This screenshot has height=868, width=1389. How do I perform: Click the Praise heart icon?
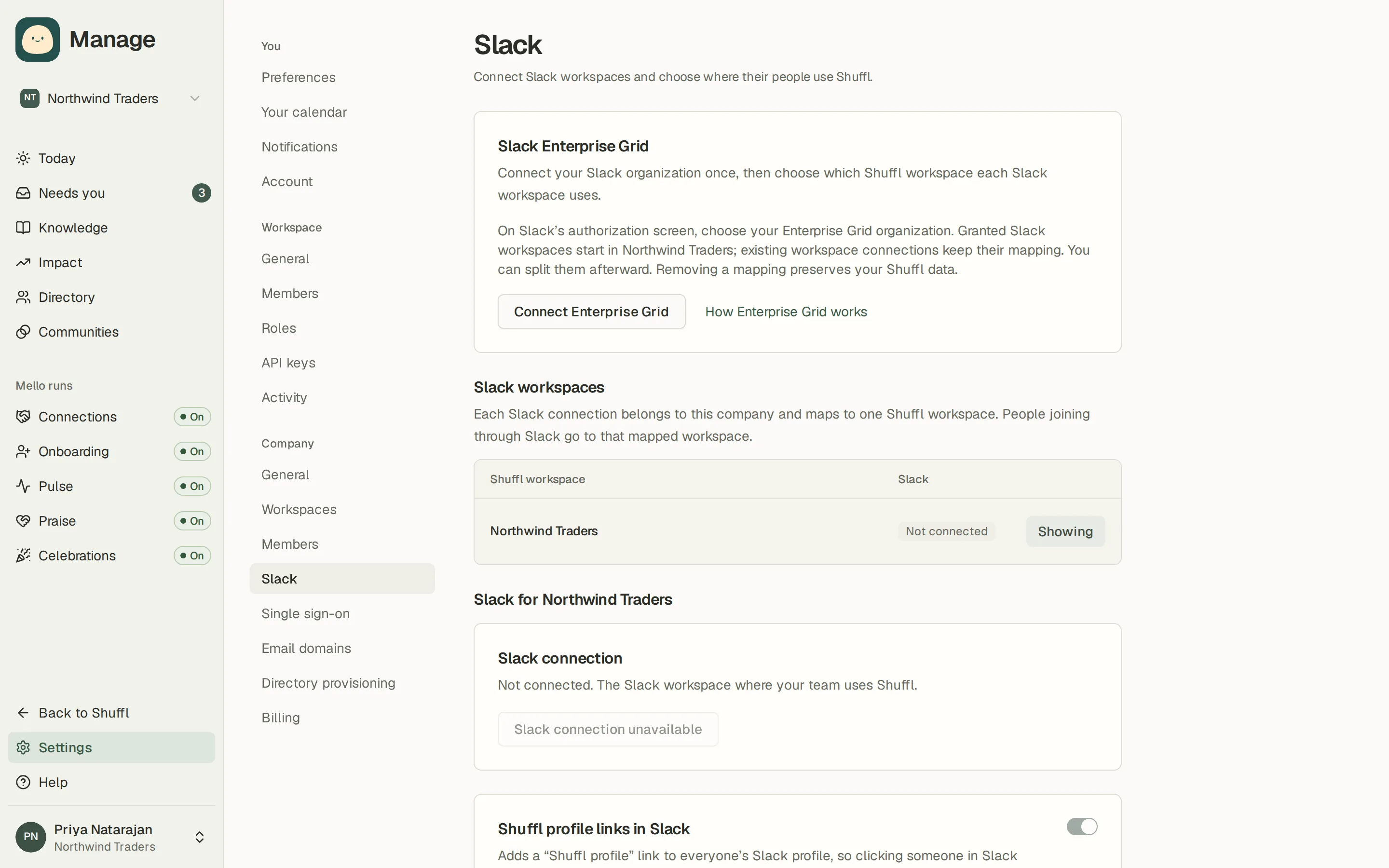point(23,521)
